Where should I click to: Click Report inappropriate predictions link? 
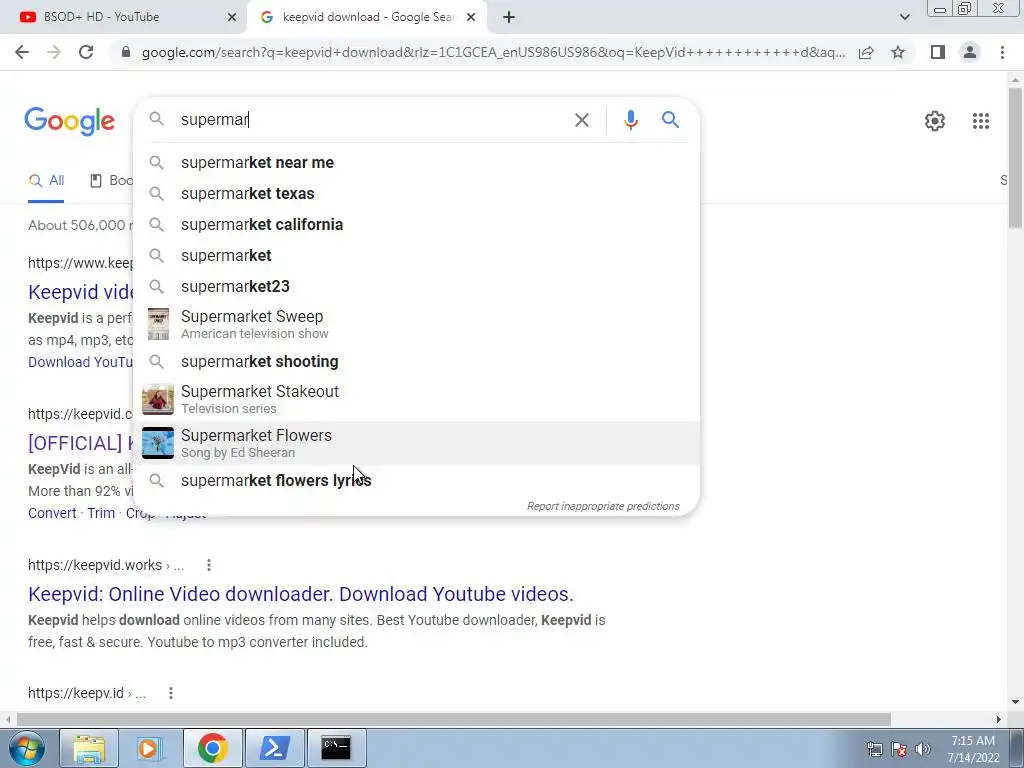pyautogui.click(x=603, y=506)
